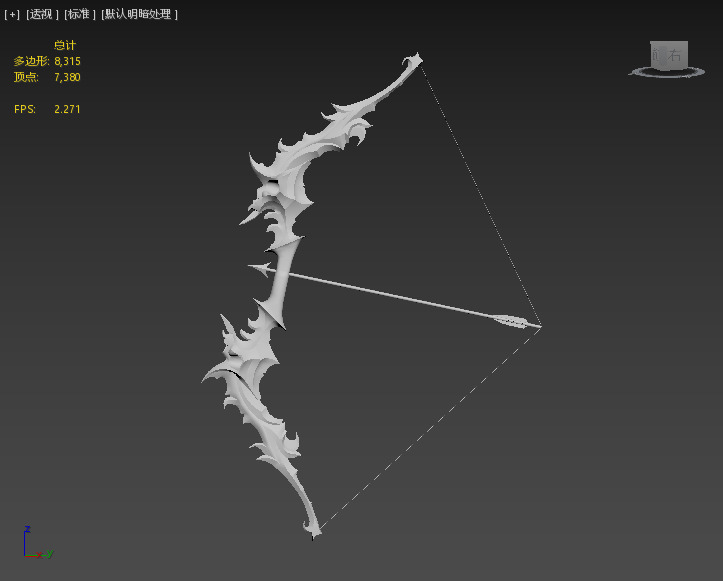Click the ViewCube face in corner
This screenshot has width=723, height=581.
coord(669,54)
